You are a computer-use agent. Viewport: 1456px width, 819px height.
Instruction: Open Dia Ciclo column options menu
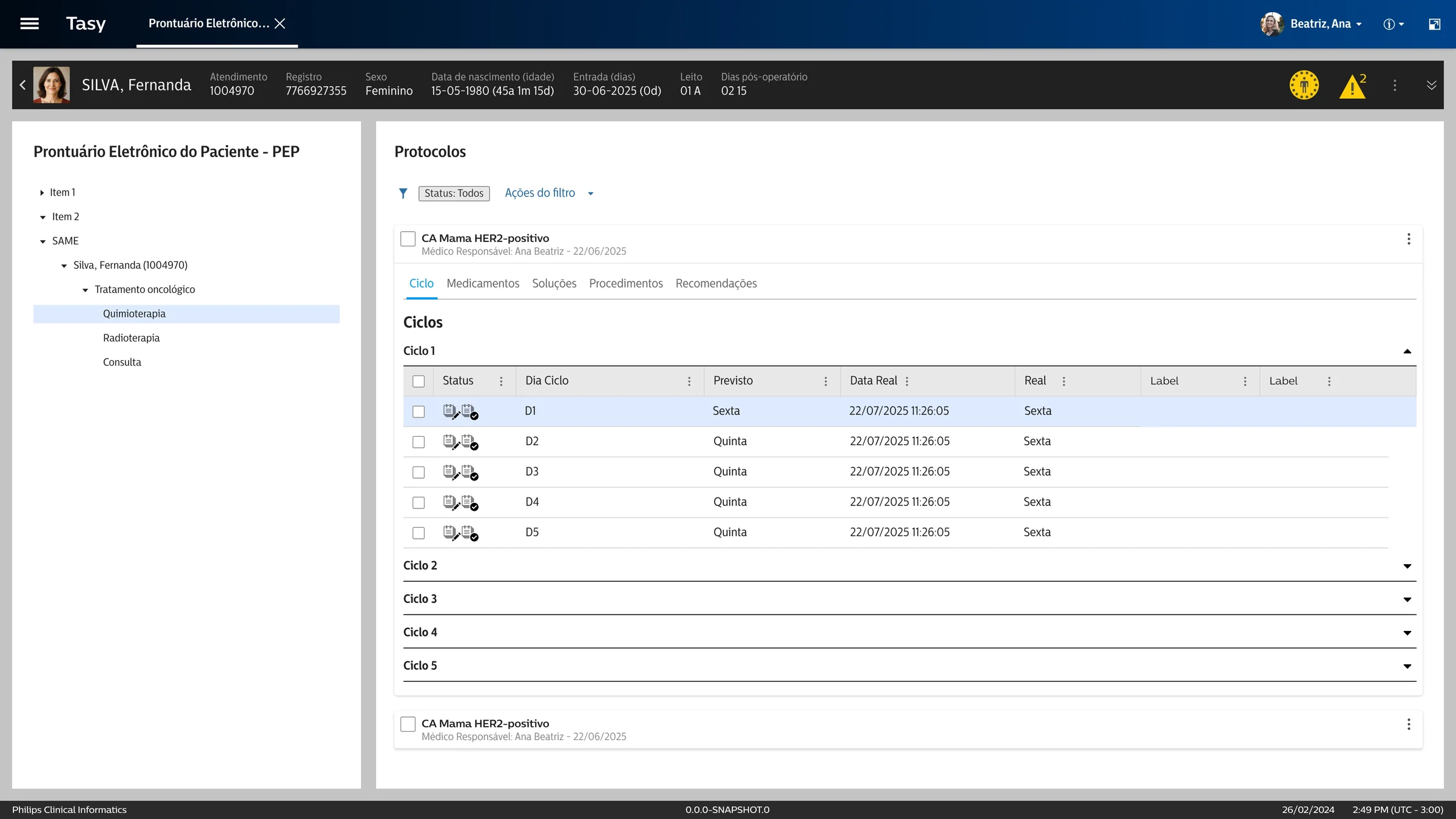689,381
